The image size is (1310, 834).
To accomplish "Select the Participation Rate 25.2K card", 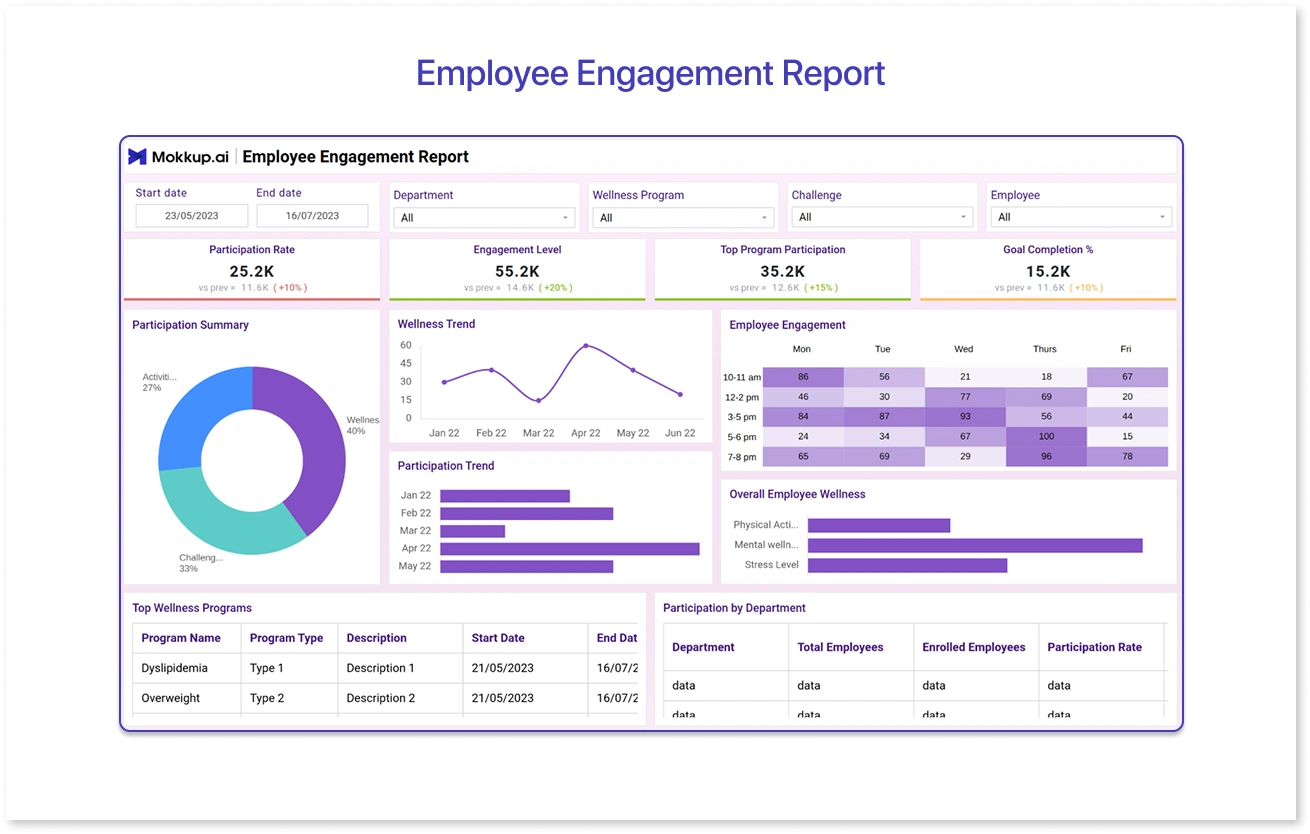I will 252,269.
